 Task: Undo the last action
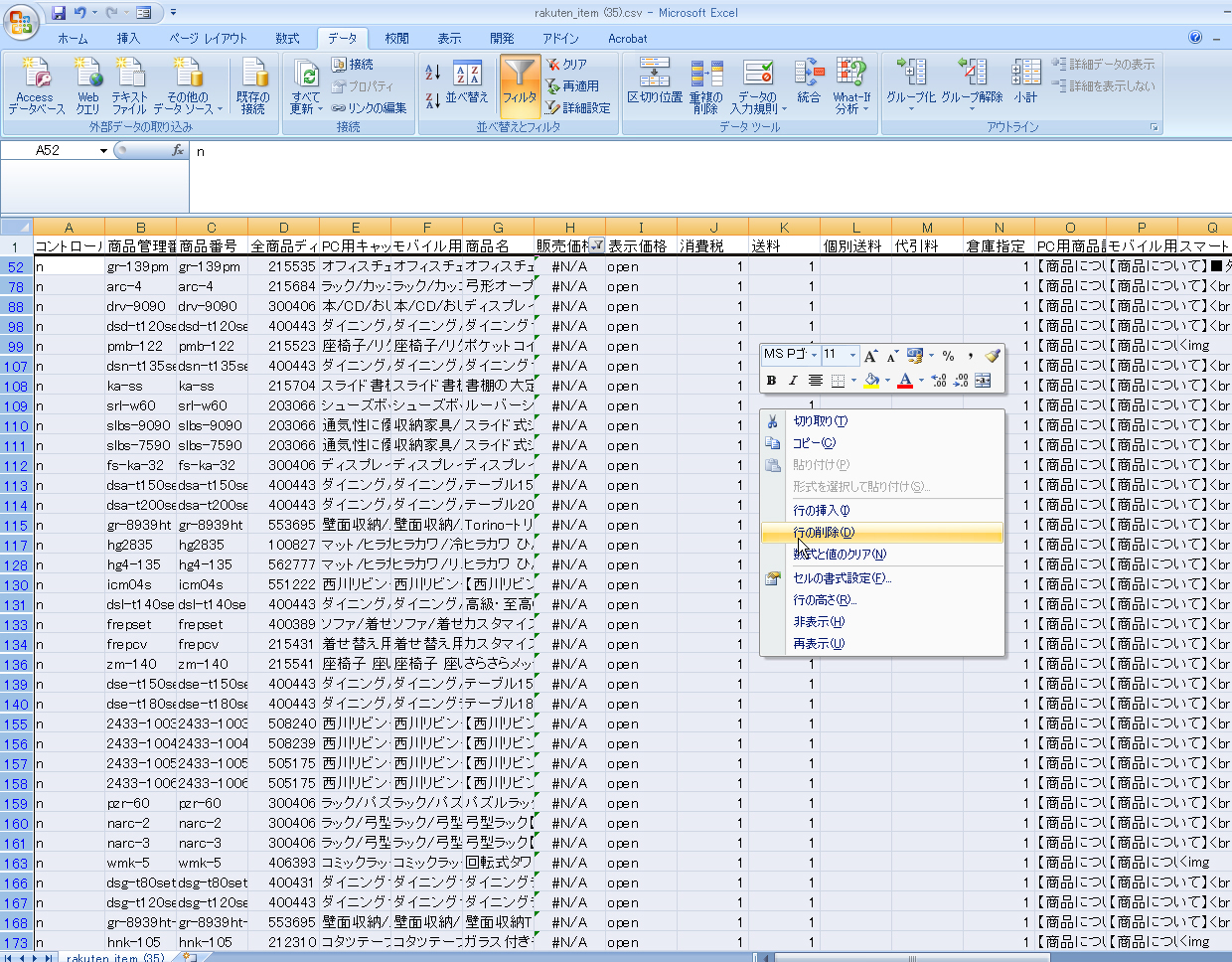point(80,13)
